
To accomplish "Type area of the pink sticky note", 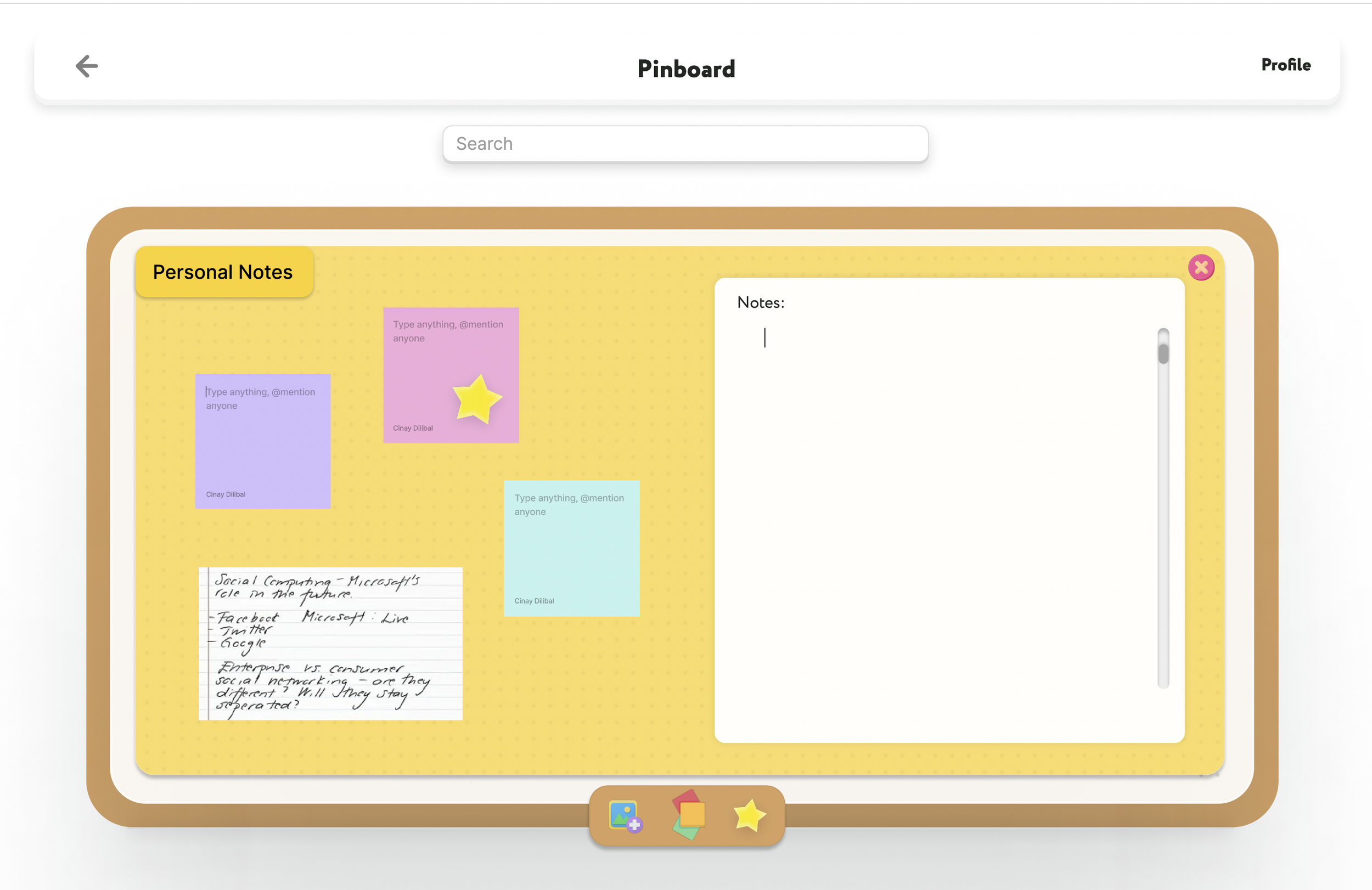I will click(x=448, y=331).
